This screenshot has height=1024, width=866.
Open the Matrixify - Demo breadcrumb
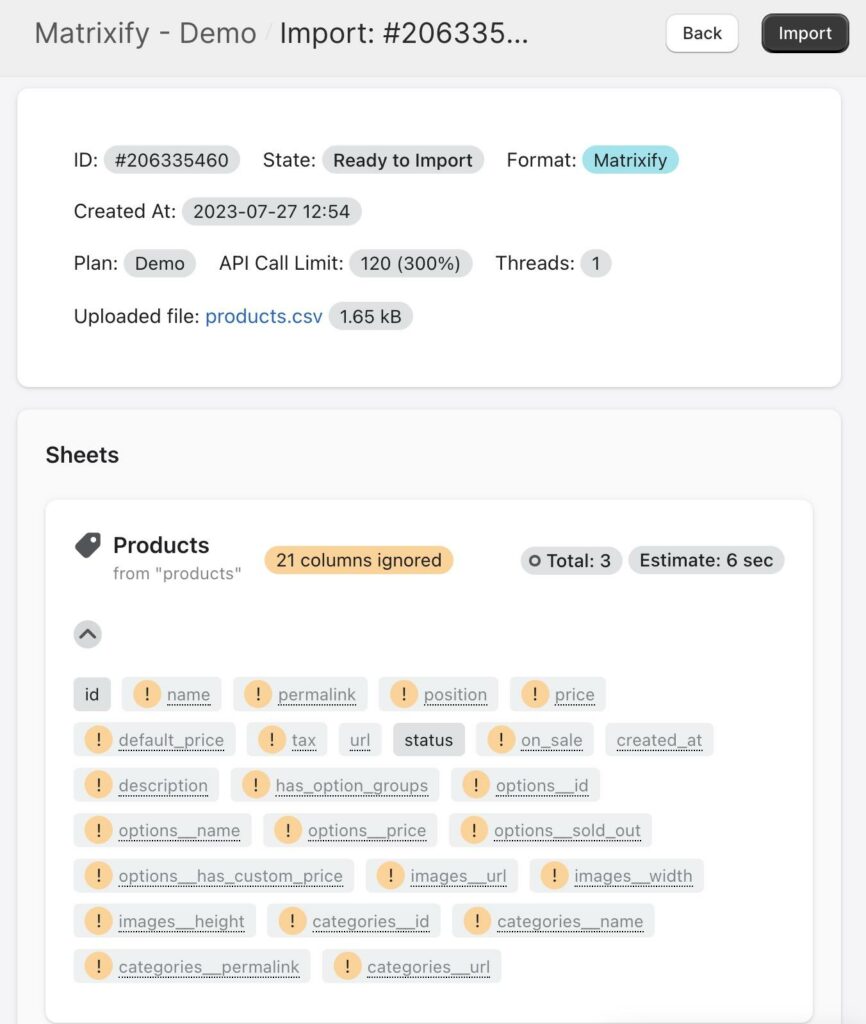[x=144, y=33]
